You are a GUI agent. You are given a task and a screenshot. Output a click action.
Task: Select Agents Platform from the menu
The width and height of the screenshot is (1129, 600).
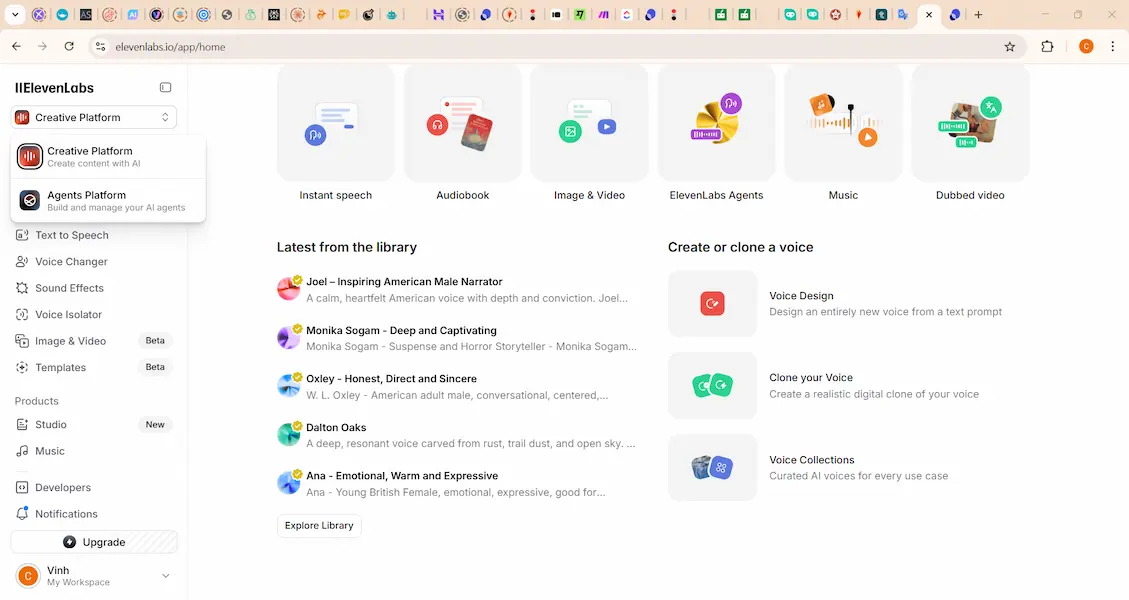tap(108, 201)
